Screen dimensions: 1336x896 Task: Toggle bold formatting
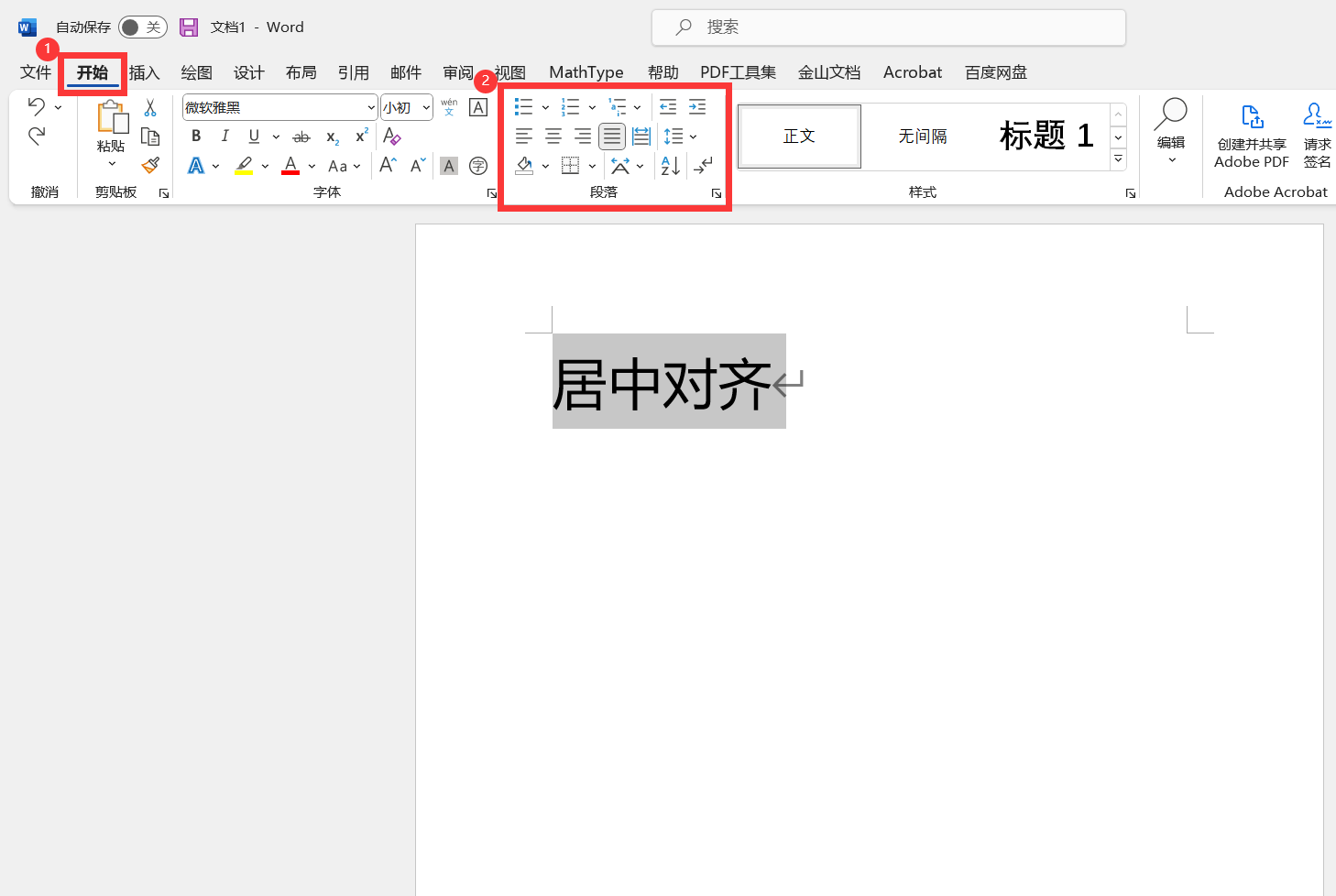click(x=196, y=137)
